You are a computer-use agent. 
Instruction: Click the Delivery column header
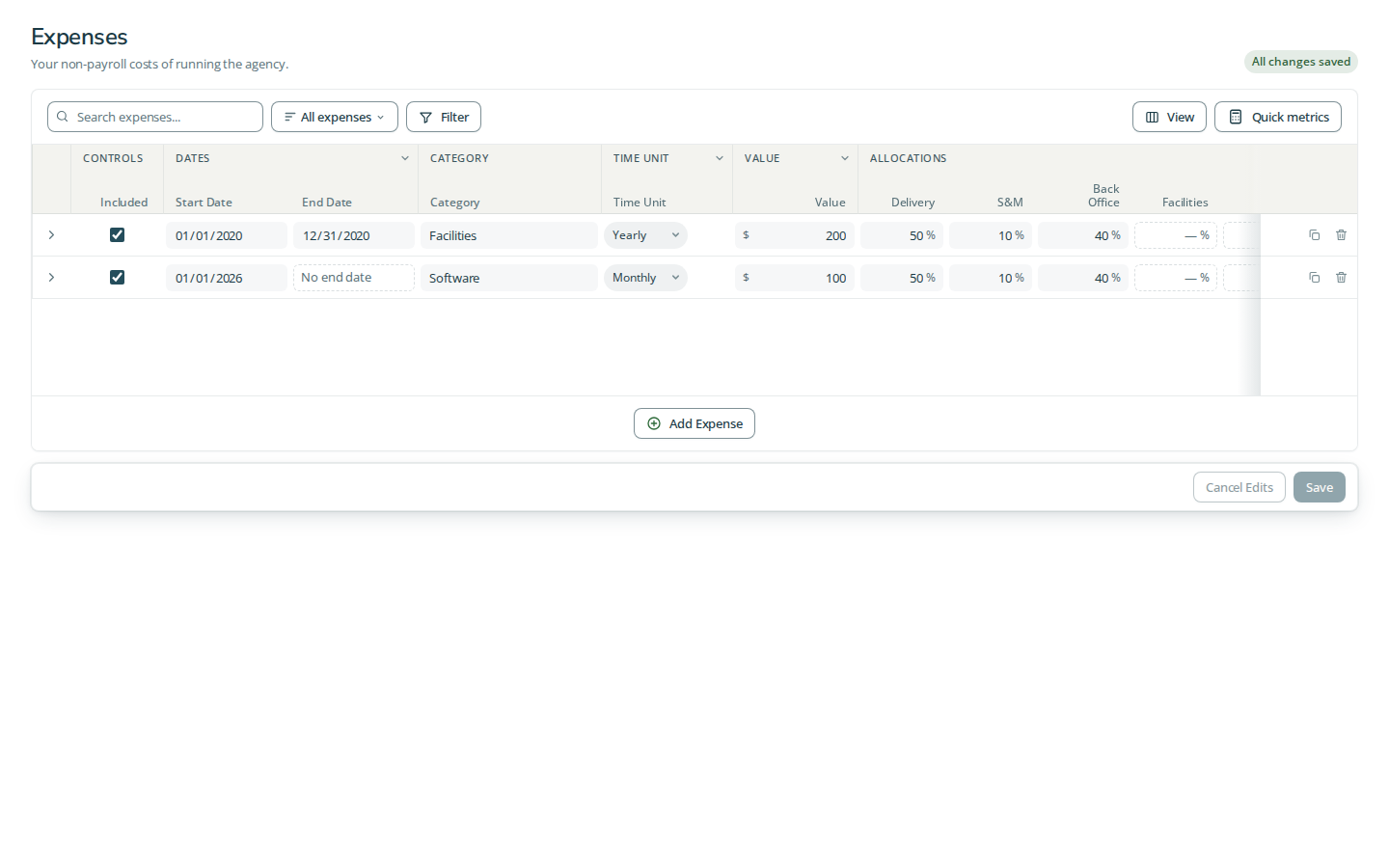coord(912,203)
